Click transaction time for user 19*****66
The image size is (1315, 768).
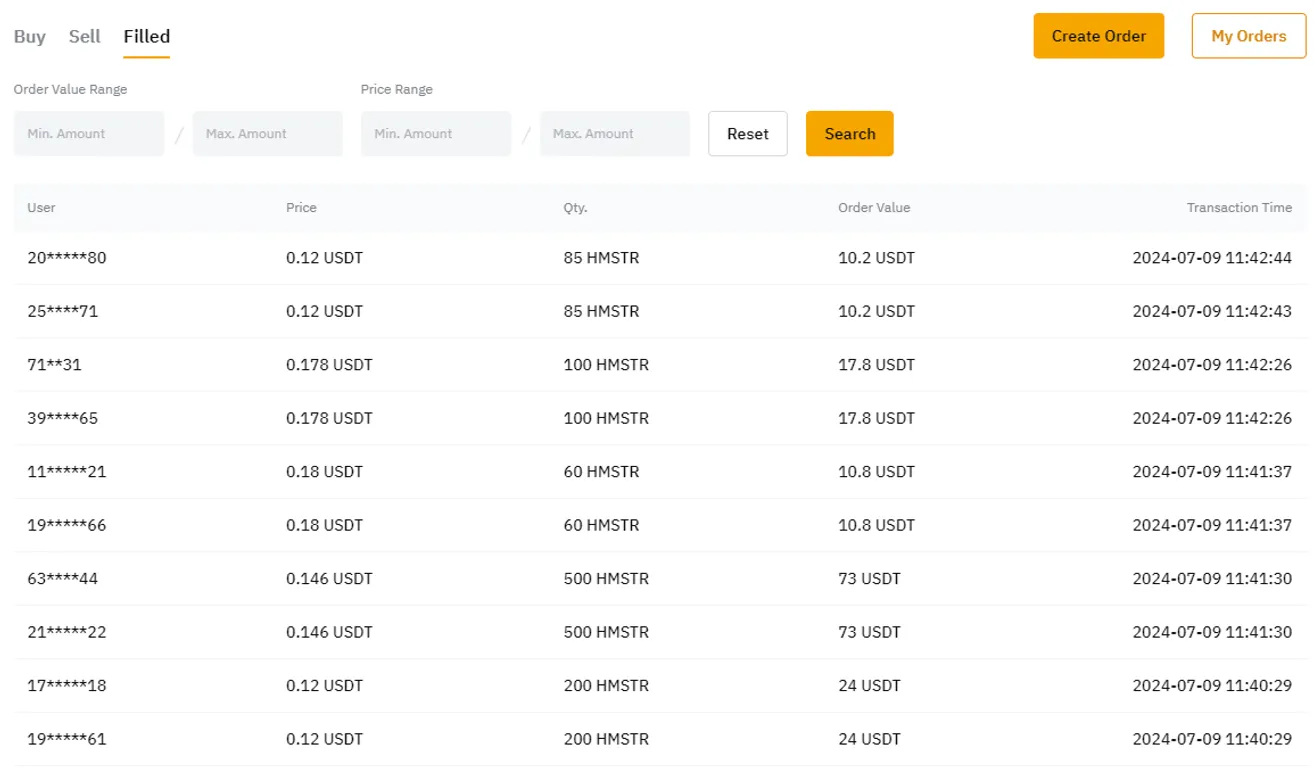[x=1212, y=525]
